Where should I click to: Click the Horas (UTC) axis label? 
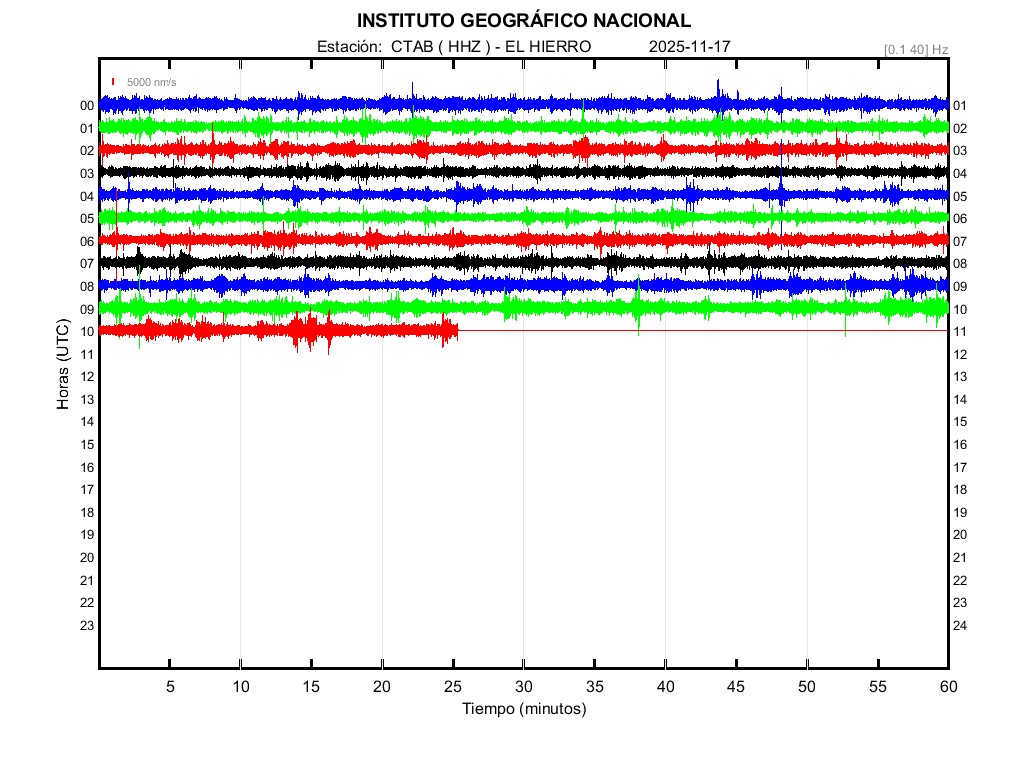[63, 365]
